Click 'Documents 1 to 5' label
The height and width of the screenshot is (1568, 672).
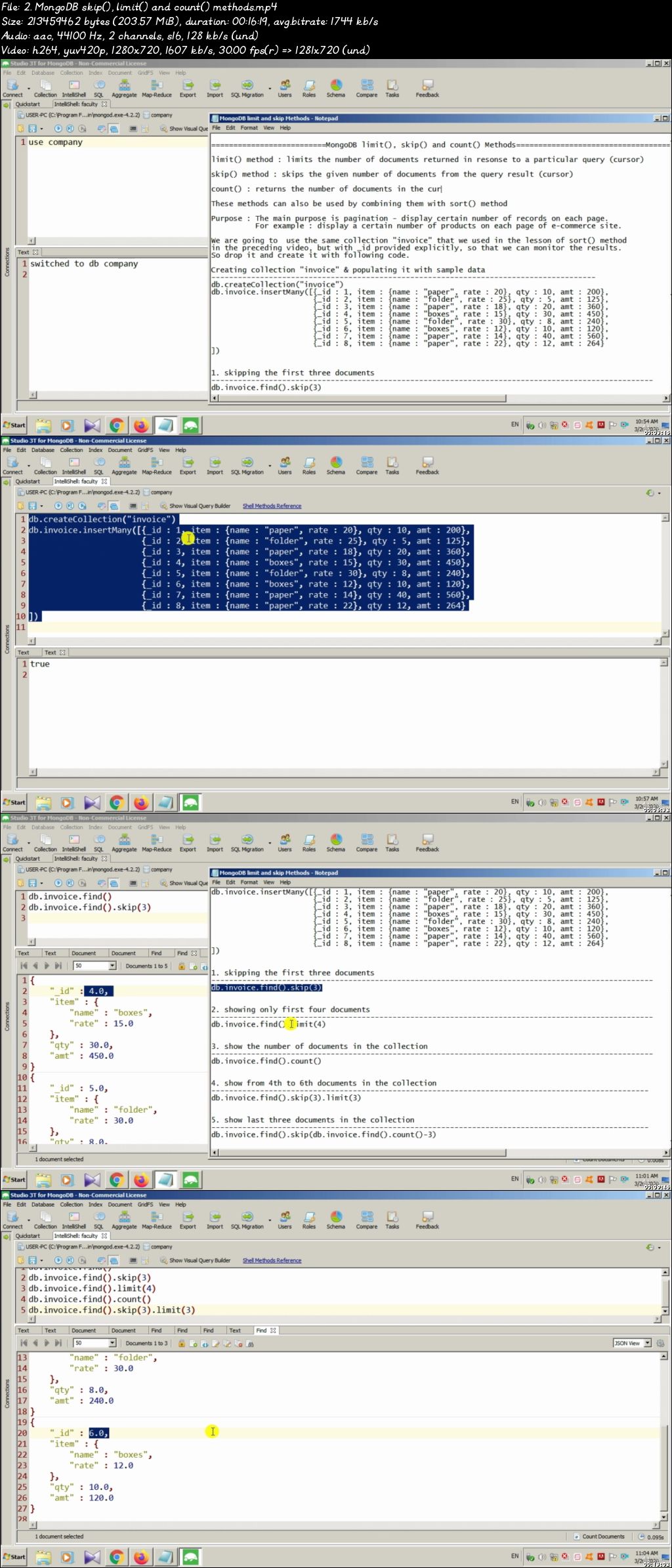[x=146, y=966]
